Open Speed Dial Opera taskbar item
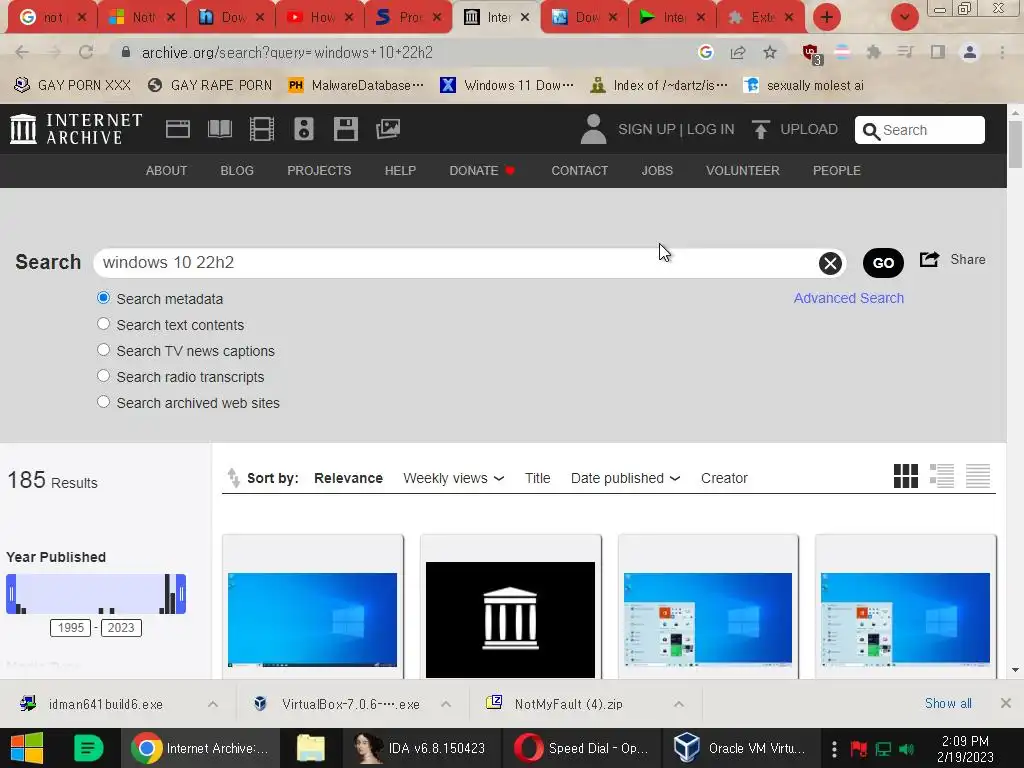The width and height of the screenshot is (1024, 768). click(583, 748)
